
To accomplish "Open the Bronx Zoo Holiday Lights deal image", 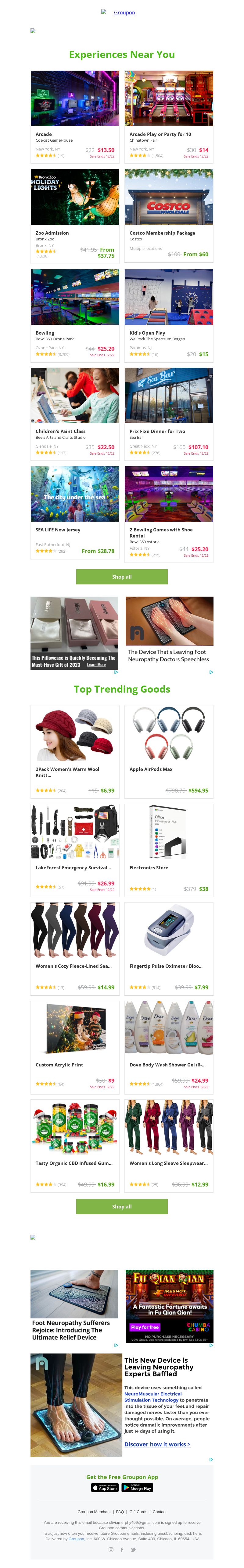I will coord(75,197).
